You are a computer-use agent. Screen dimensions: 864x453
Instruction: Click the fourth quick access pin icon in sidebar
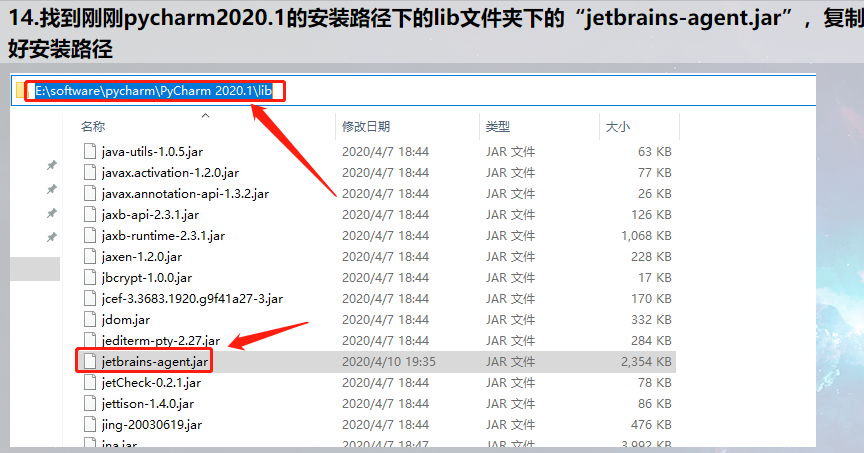[x=52, y=237]
